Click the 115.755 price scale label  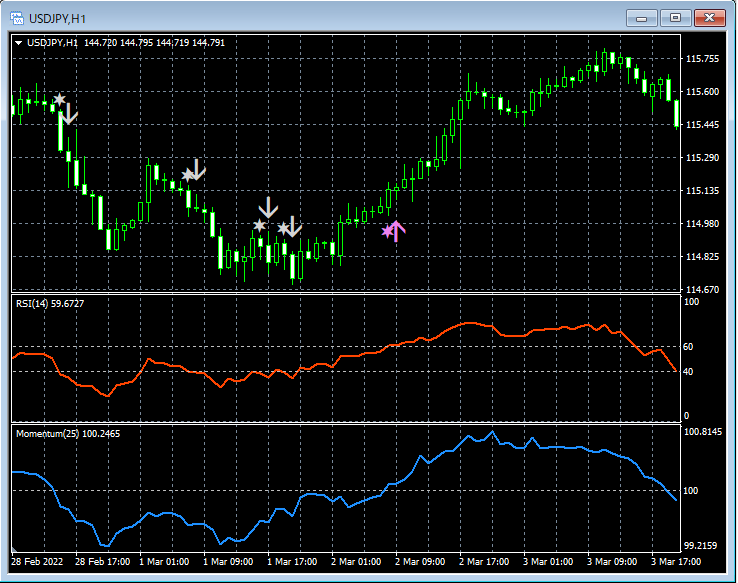pos(704,59)
